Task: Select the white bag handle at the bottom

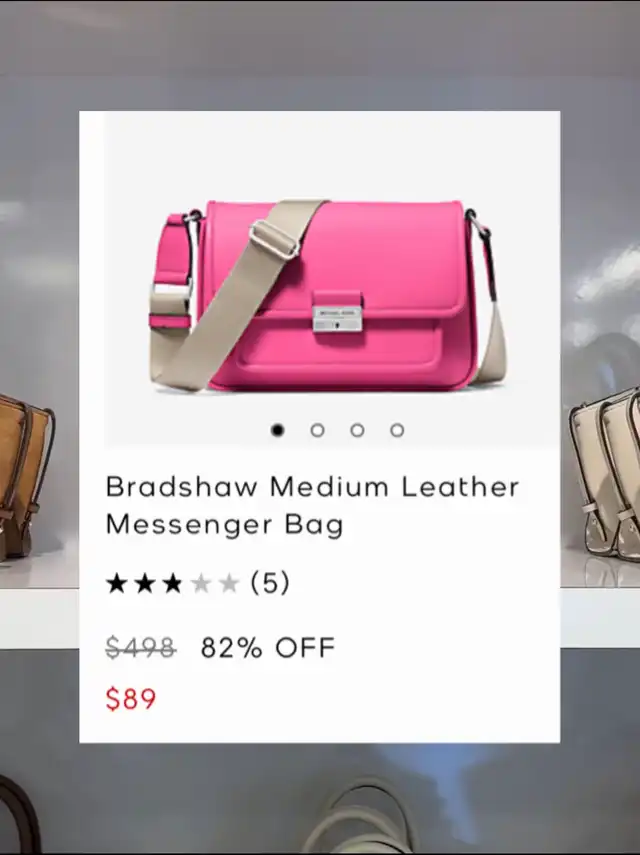Action: point(358,816)
